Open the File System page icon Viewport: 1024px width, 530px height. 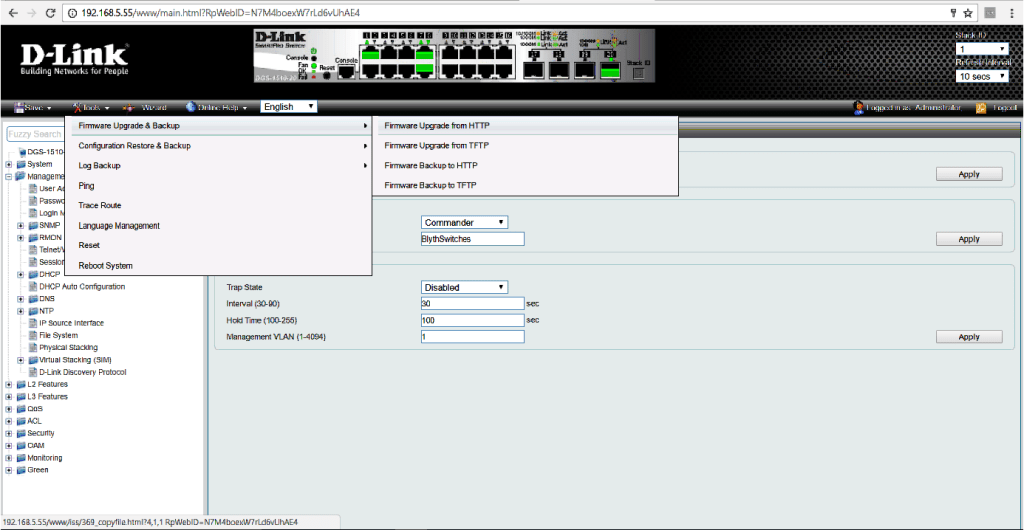tap(32, 335)
